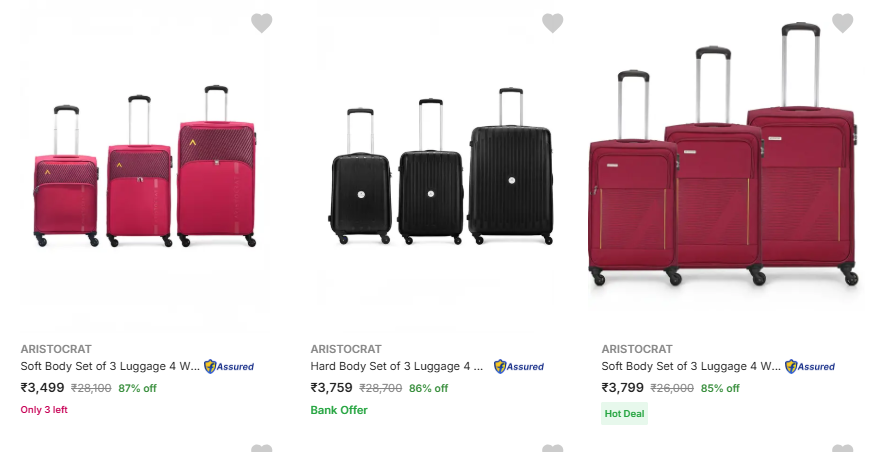Click the struck-through ₹28,100 price
The height and width of the screenshot is (452, 874).
point(91,388)
